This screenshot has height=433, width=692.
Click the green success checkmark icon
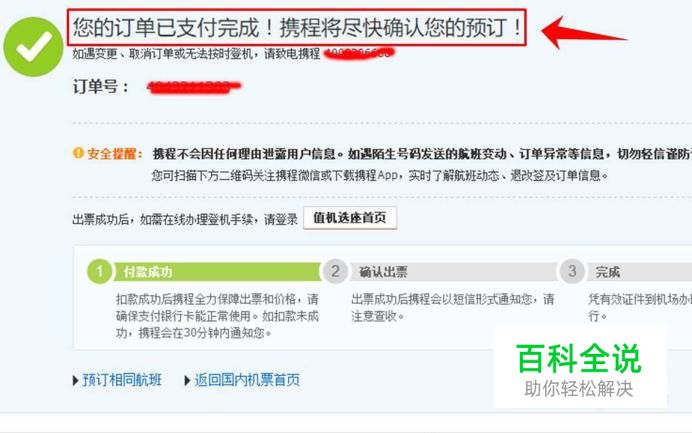click(x=33, y=47)
